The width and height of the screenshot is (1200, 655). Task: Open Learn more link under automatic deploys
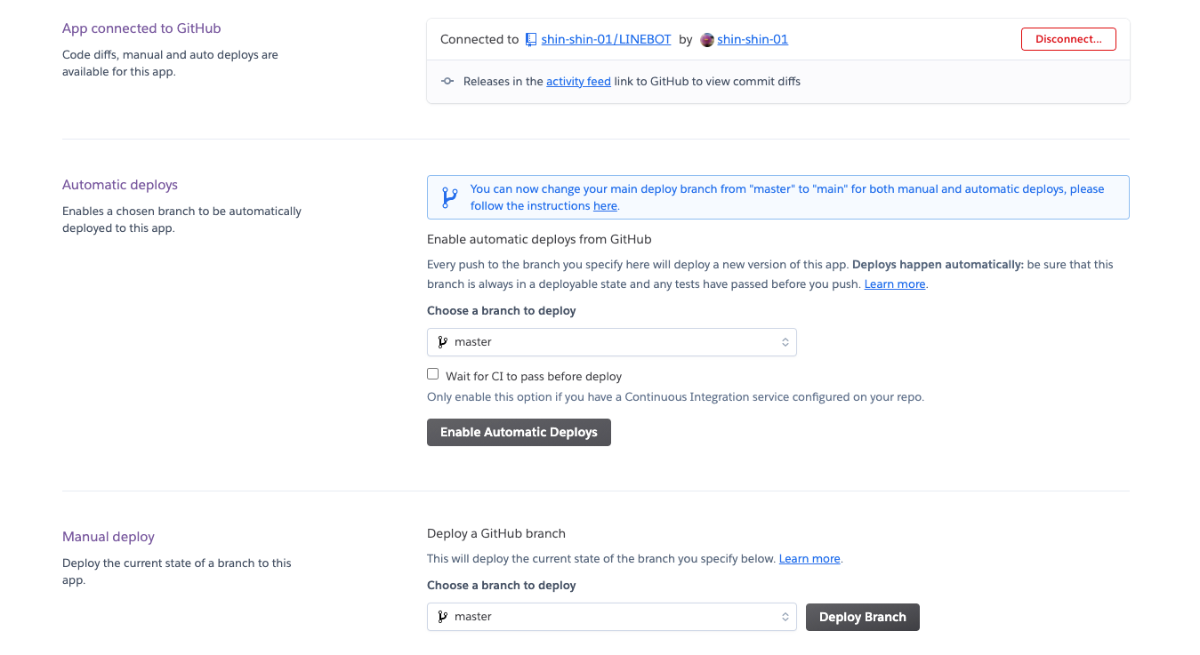tap(895, 284)
